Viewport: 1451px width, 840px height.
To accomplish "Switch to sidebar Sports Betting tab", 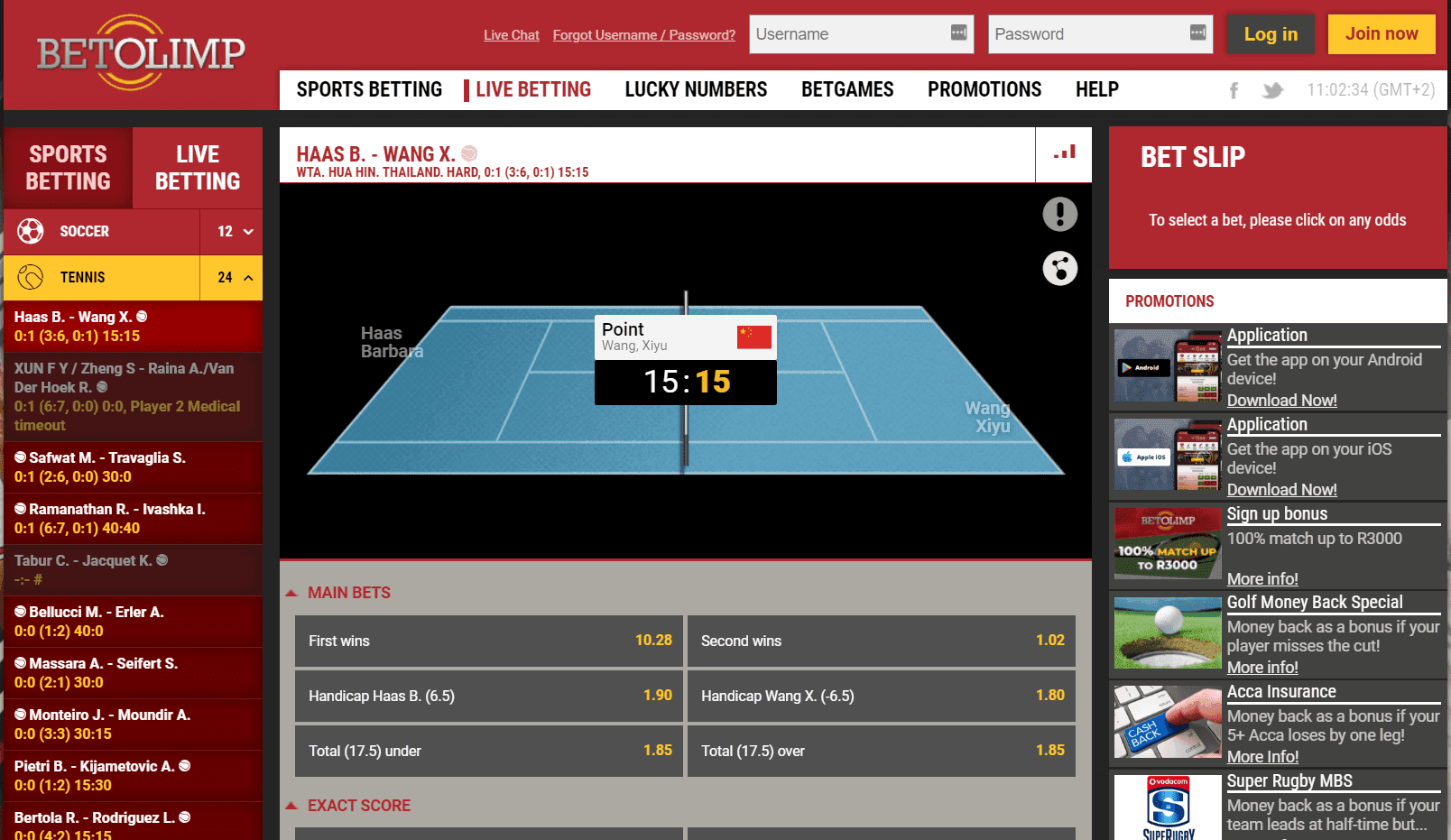I will 69,168.
